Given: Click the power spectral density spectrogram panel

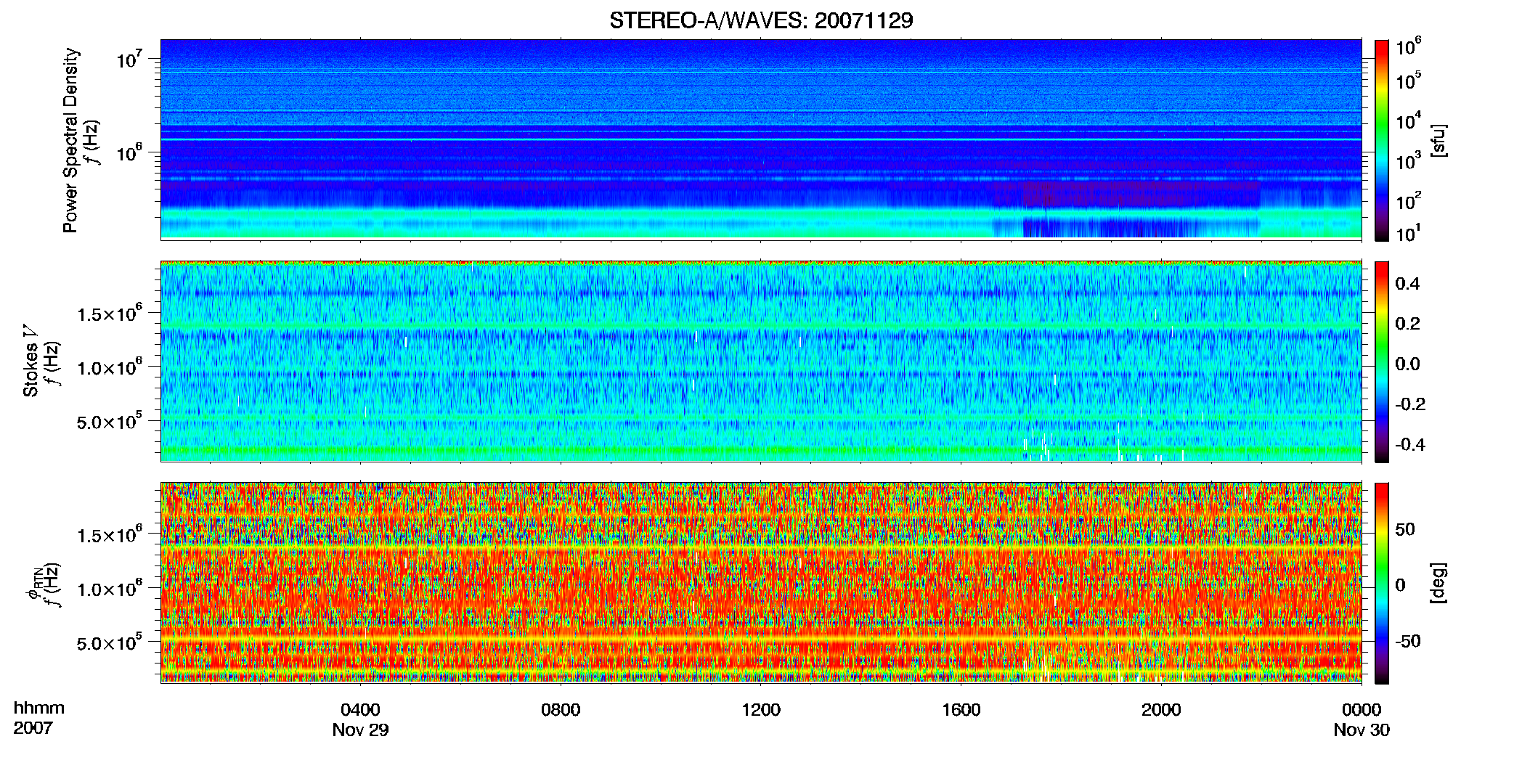Looking at the screenshot, I should (761, 139).
